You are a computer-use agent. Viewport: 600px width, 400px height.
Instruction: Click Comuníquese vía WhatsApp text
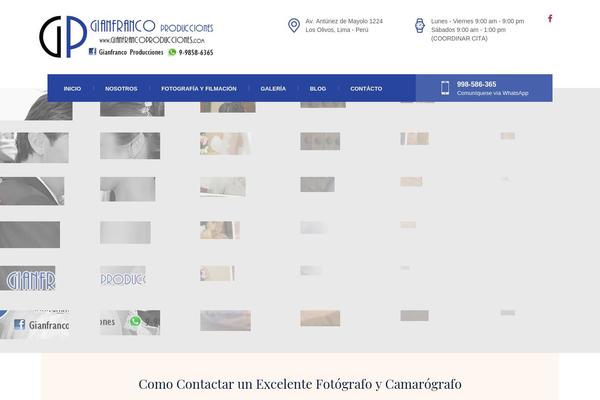coord(492,93)
